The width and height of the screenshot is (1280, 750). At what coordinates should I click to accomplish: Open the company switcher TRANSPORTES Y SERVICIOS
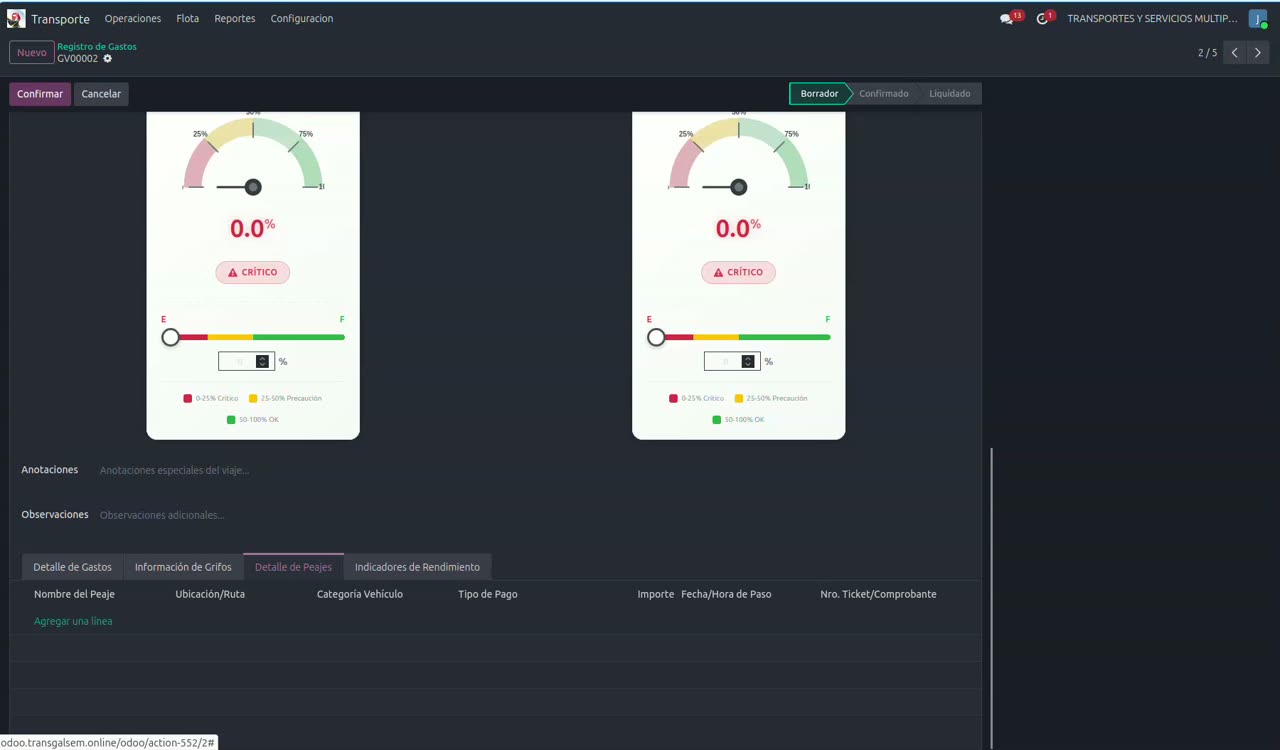pyautogui.click(x=1152, y=19)
